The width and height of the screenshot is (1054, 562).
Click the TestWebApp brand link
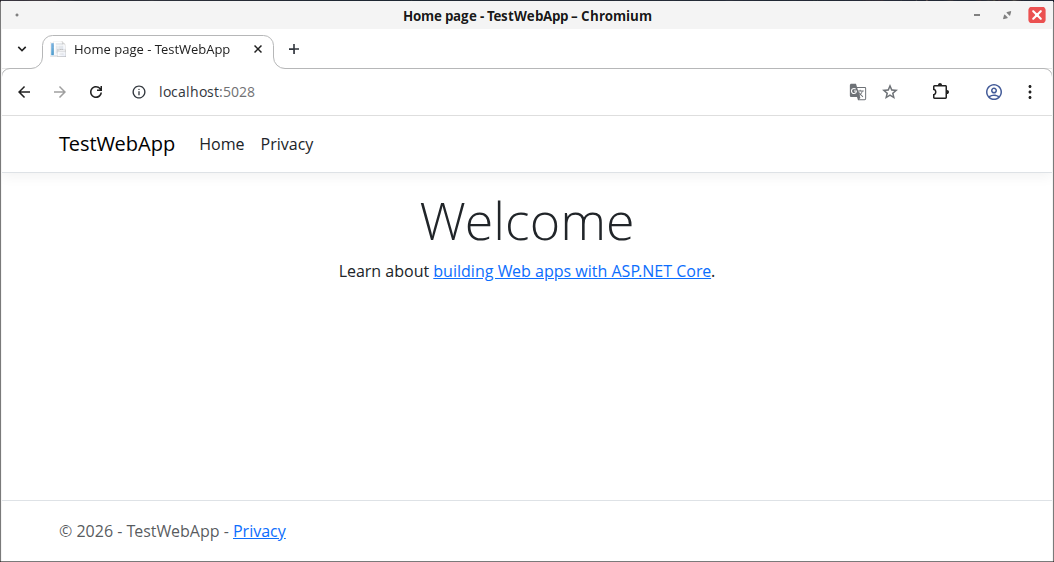117,144
